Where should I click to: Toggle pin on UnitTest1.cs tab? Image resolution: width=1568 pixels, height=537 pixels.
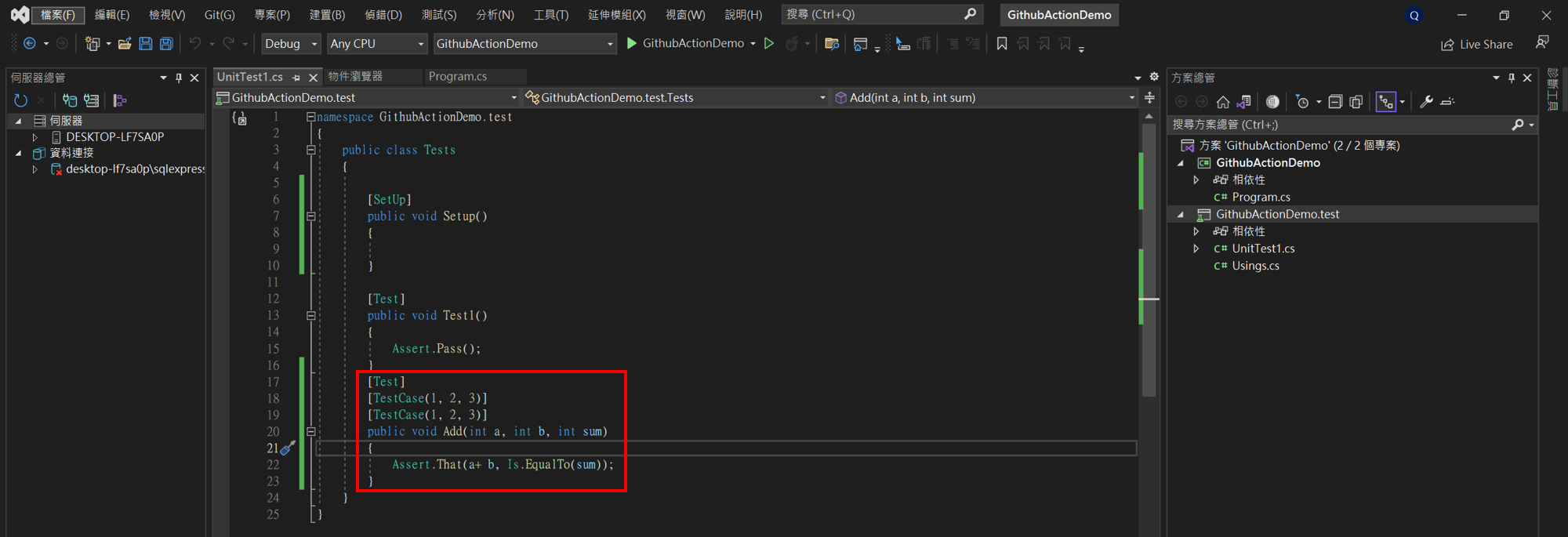coord(296,78)
